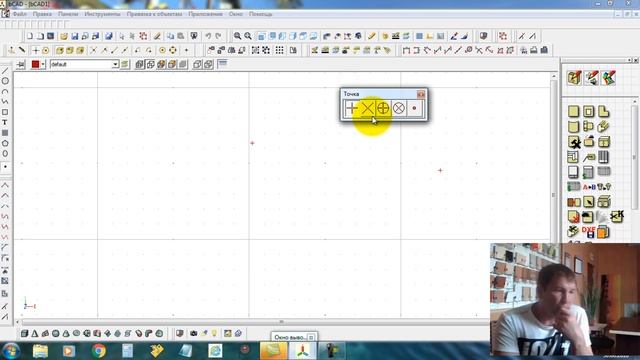Select the Line tool in left toolbar
Image resolution: width=640 pixels, height=360 pixels.
coord(5,71)
